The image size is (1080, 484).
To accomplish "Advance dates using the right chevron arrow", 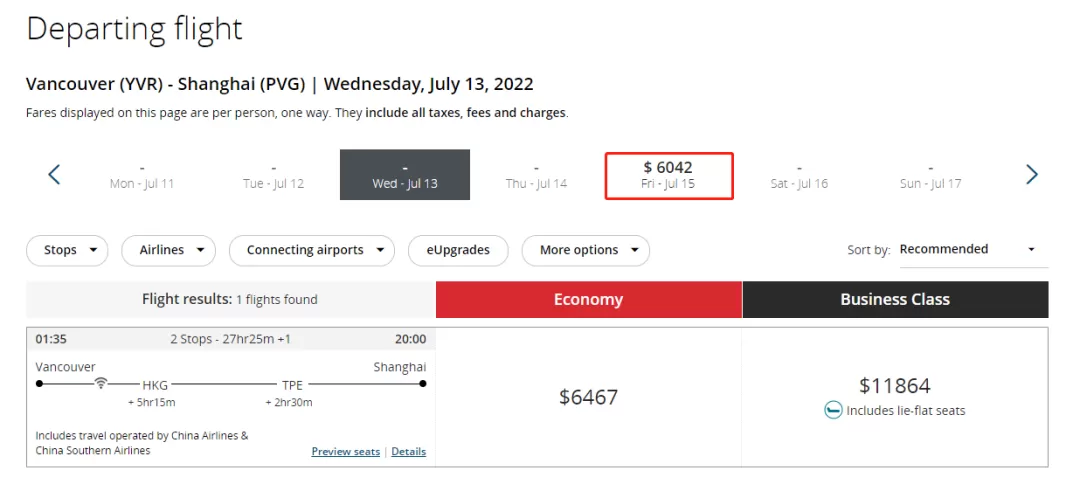I will click(1031, 174).
